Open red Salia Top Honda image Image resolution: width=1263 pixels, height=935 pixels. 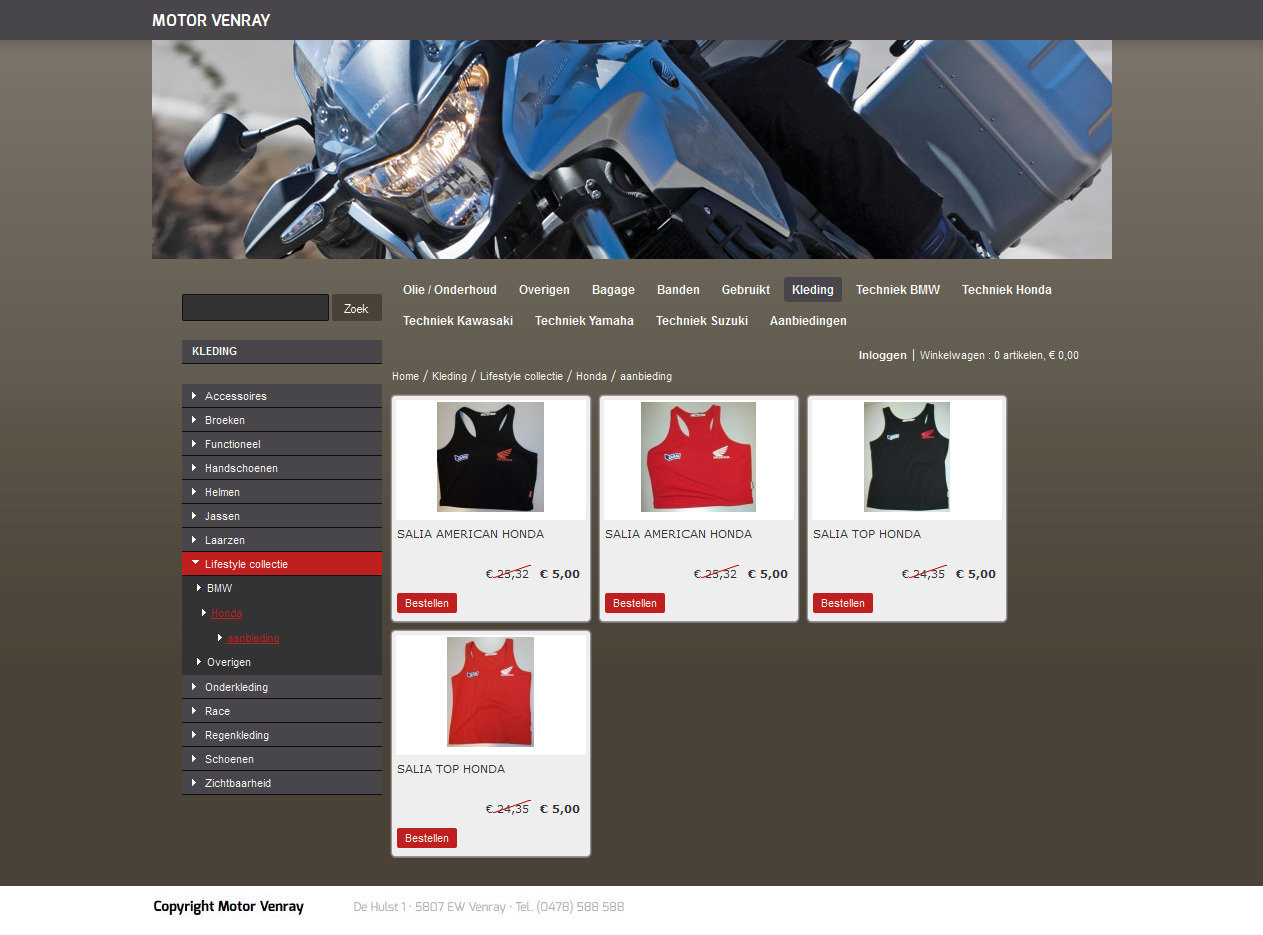[x=490, y=692]
